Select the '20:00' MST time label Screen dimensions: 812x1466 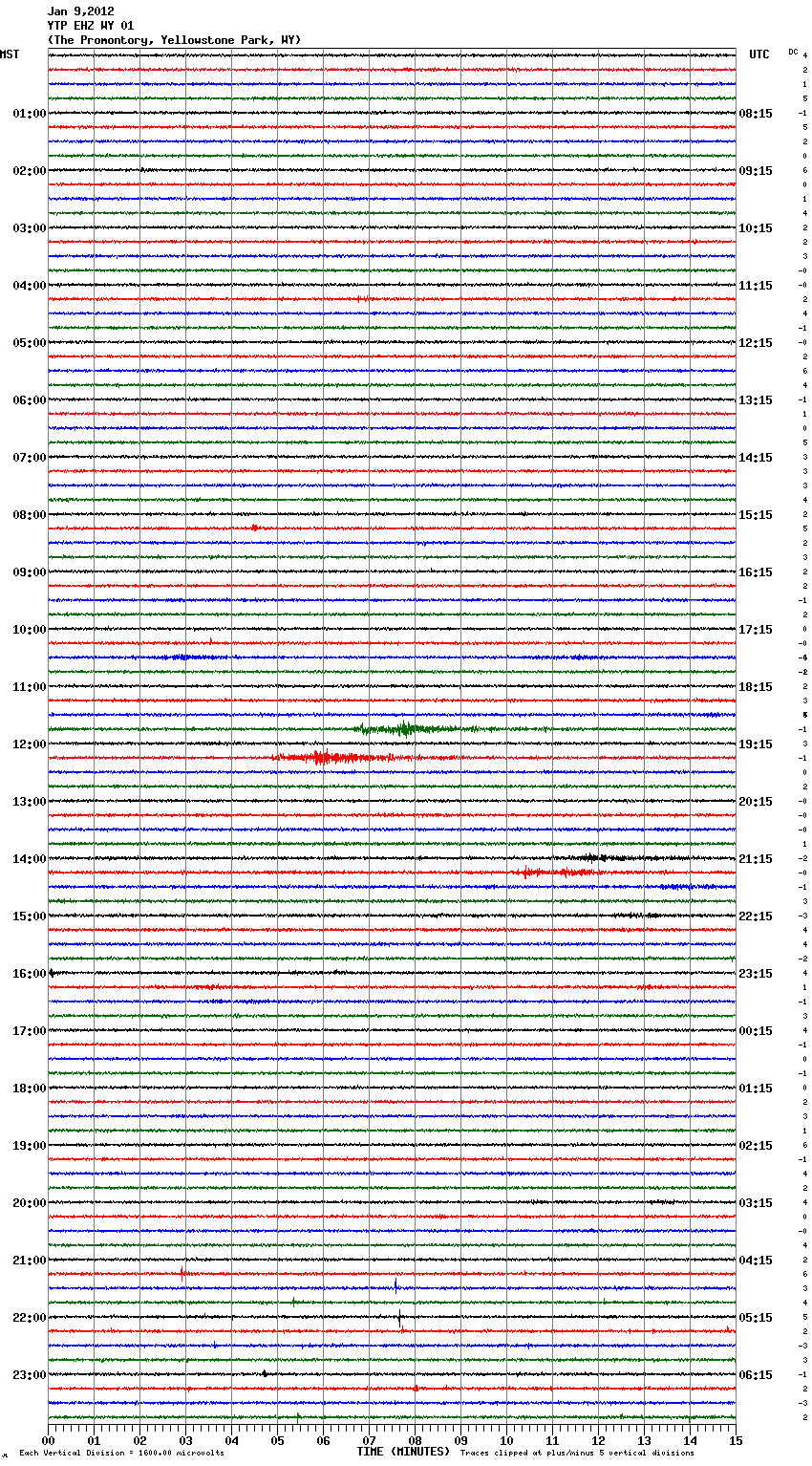(30, 1203)
